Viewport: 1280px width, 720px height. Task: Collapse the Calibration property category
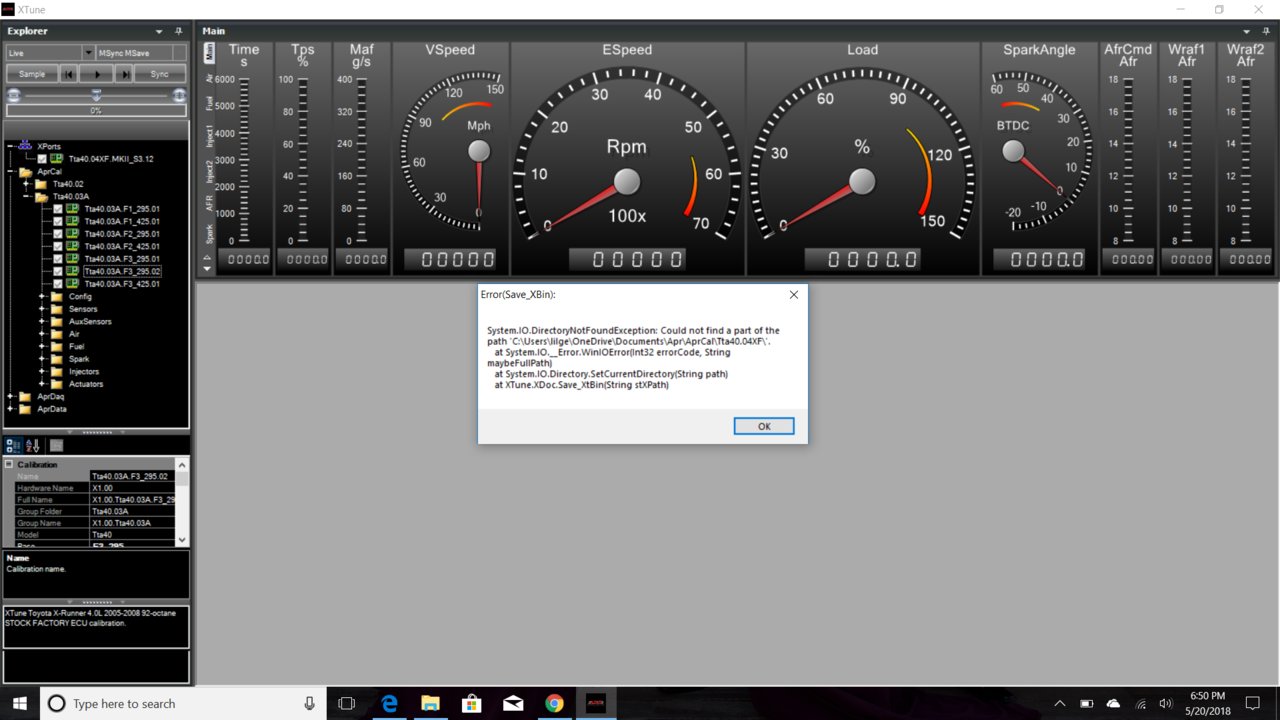[9, 464]
